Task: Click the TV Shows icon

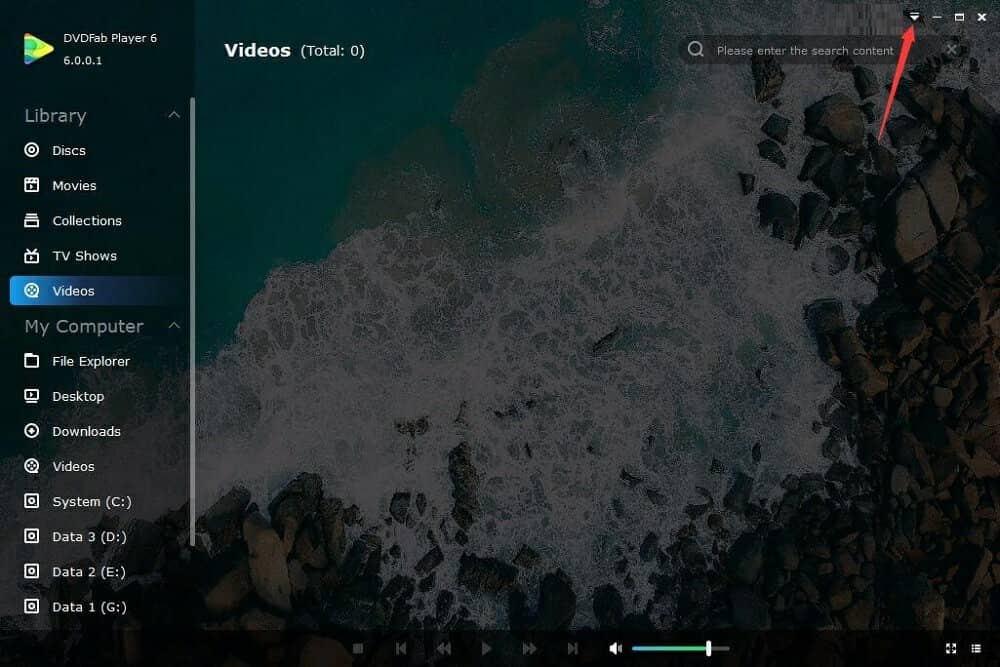Action: coord(31,255)
